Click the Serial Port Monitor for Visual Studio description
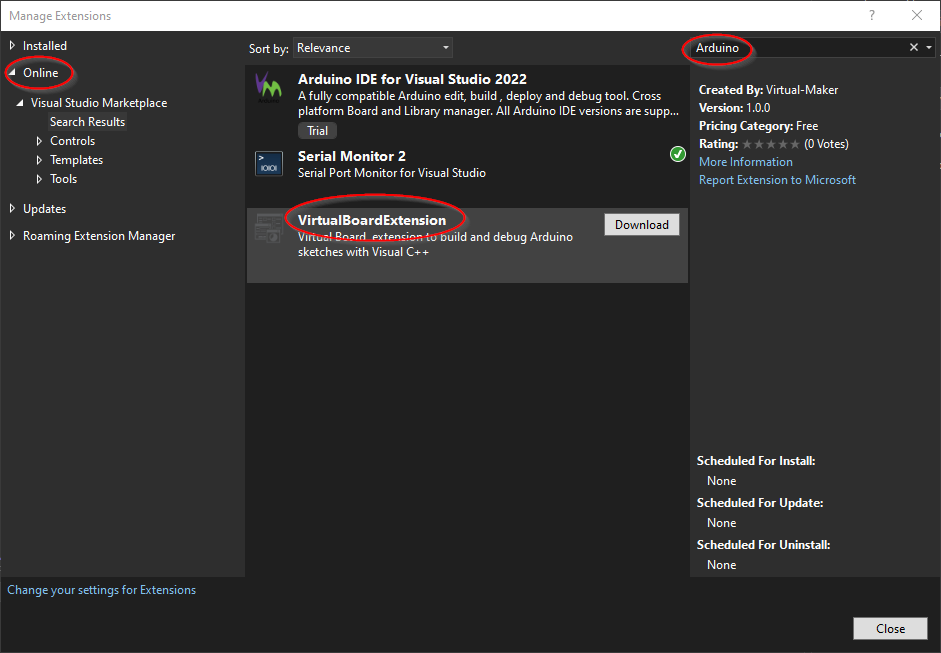941x653 pixels. click(x=392, y=173)
